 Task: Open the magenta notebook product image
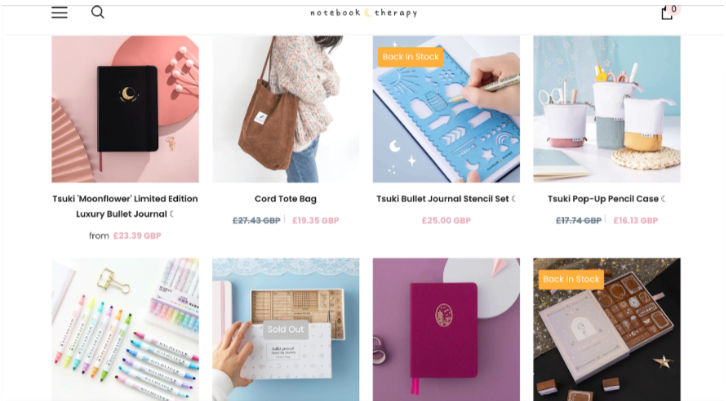pos(446,329)
